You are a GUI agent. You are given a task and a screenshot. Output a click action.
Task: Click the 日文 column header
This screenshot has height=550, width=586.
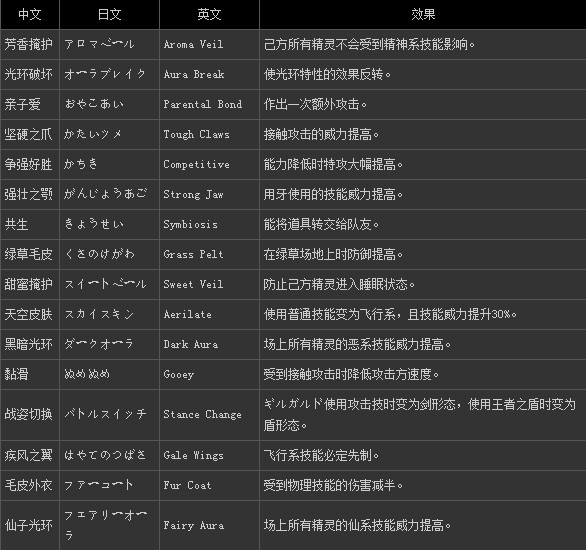pyautogui.click(x=110, y=15)
